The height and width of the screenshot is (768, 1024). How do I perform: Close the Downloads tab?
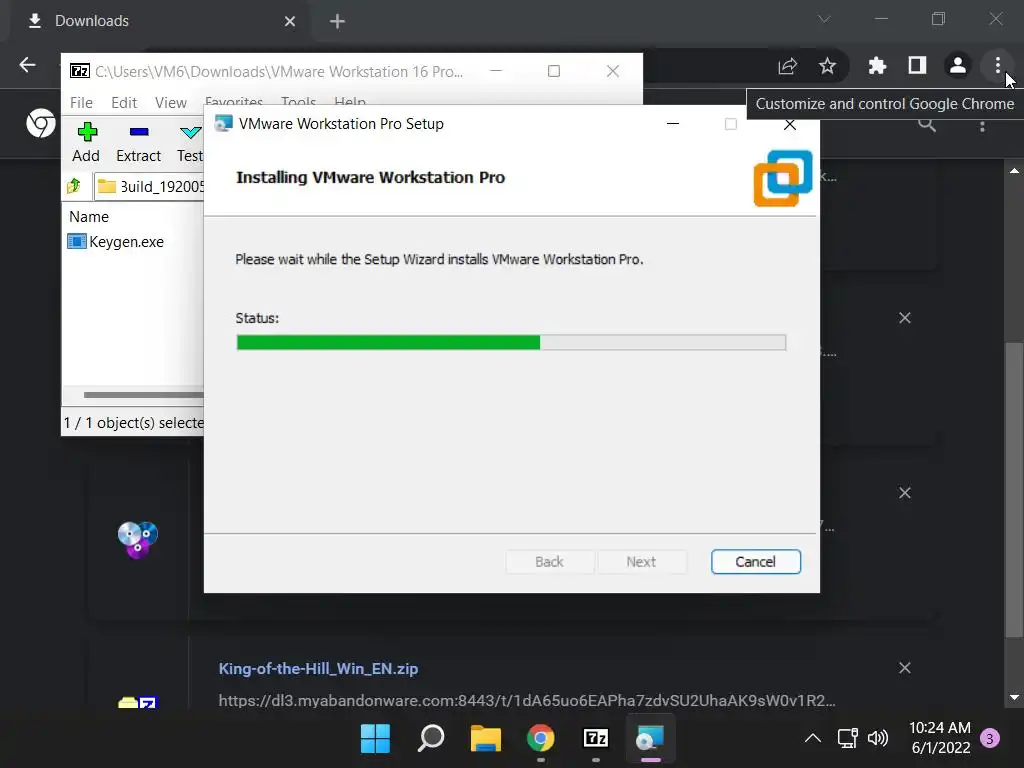coord(290,22)
